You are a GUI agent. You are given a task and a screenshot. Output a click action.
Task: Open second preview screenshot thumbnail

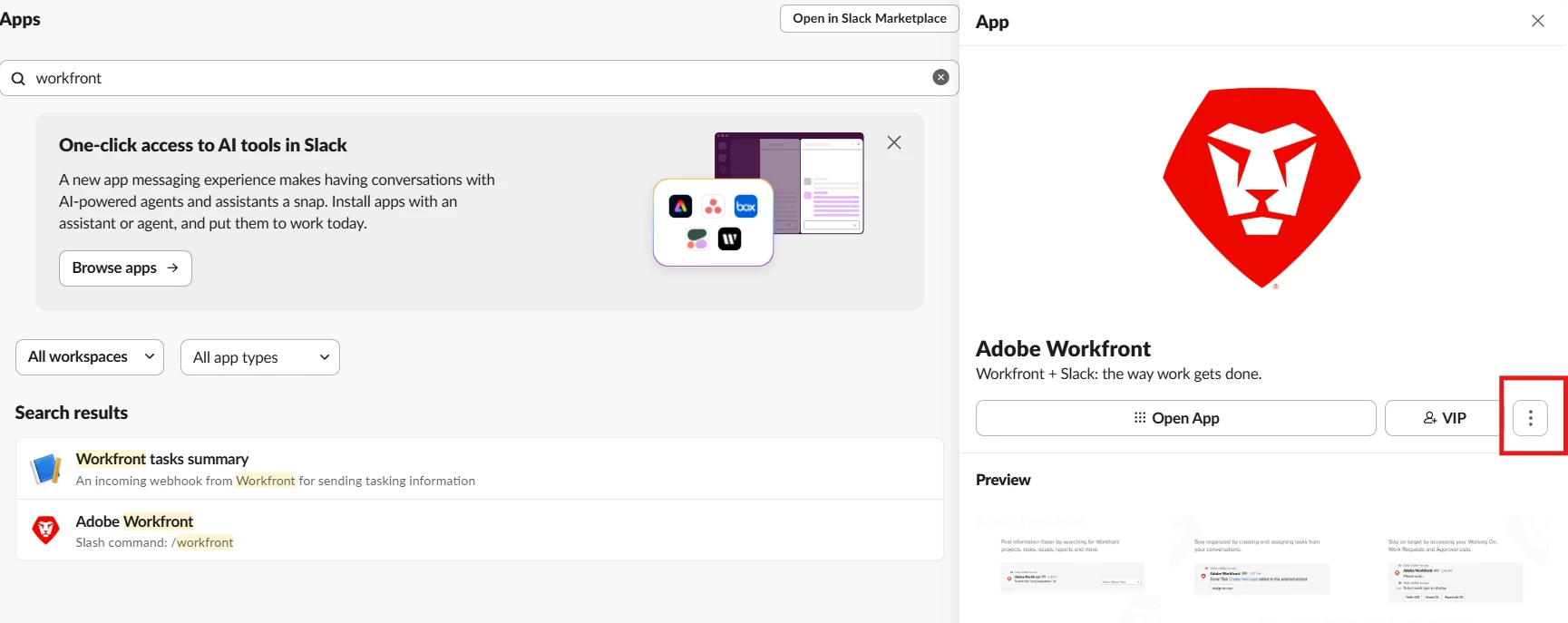(1261, 569)
